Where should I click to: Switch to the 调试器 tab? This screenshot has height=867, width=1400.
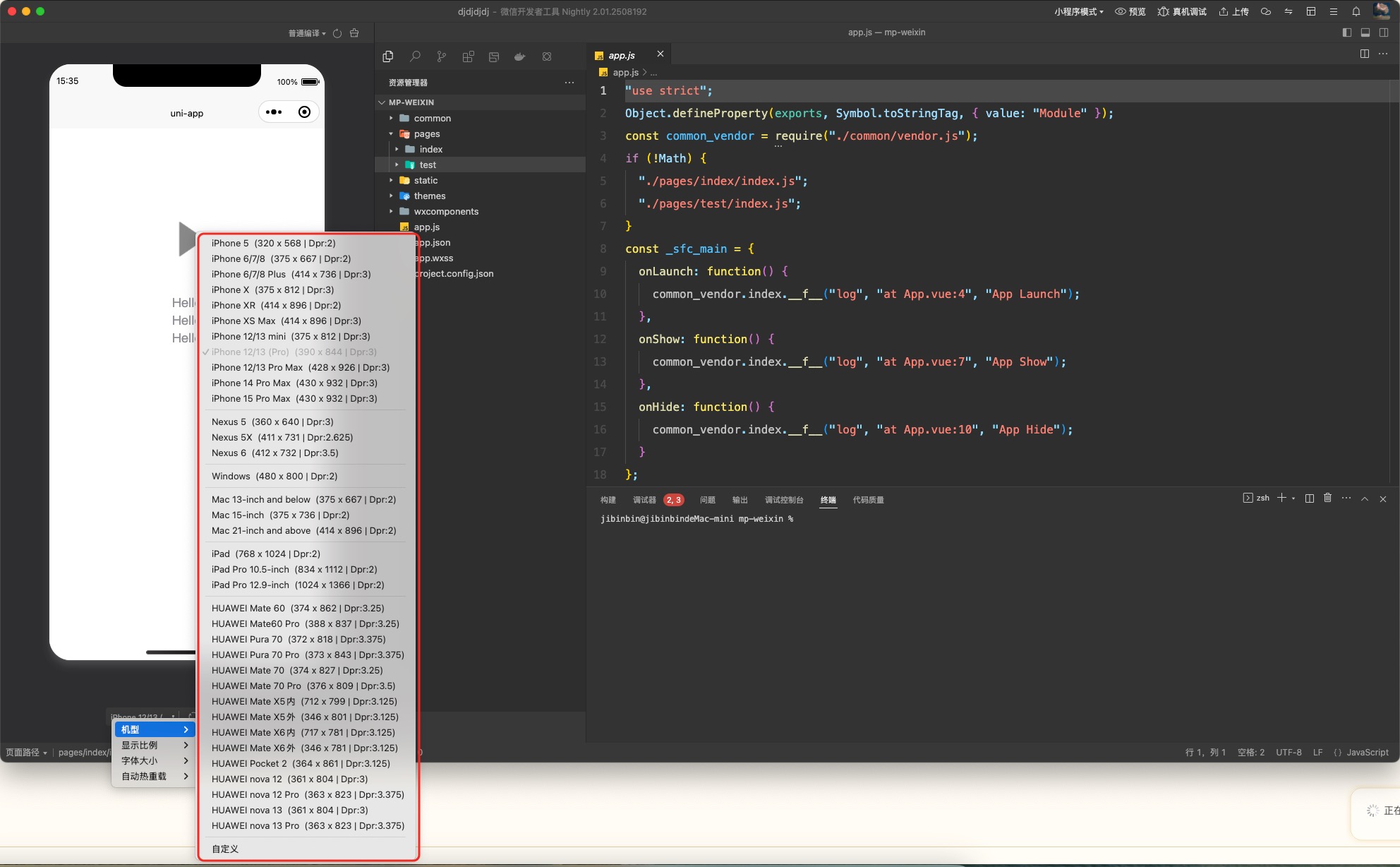644,500
